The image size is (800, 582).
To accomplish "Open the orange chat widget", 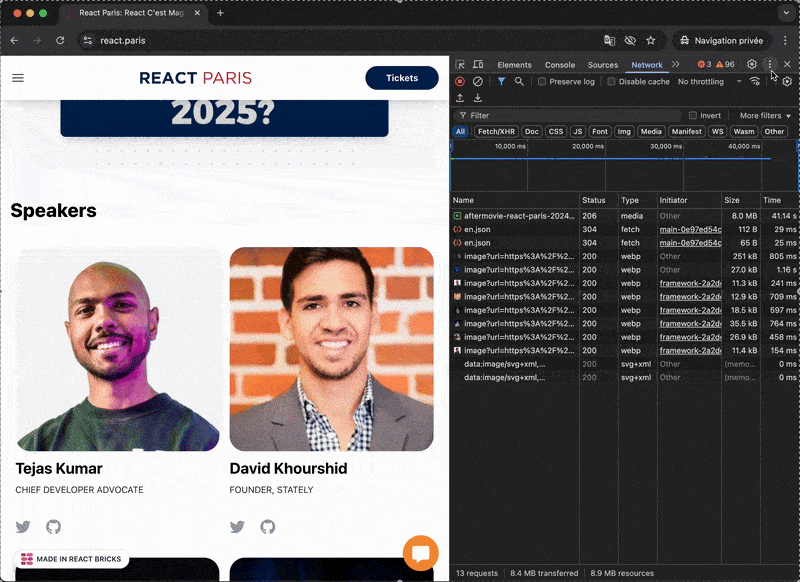I will pos(420,553).
